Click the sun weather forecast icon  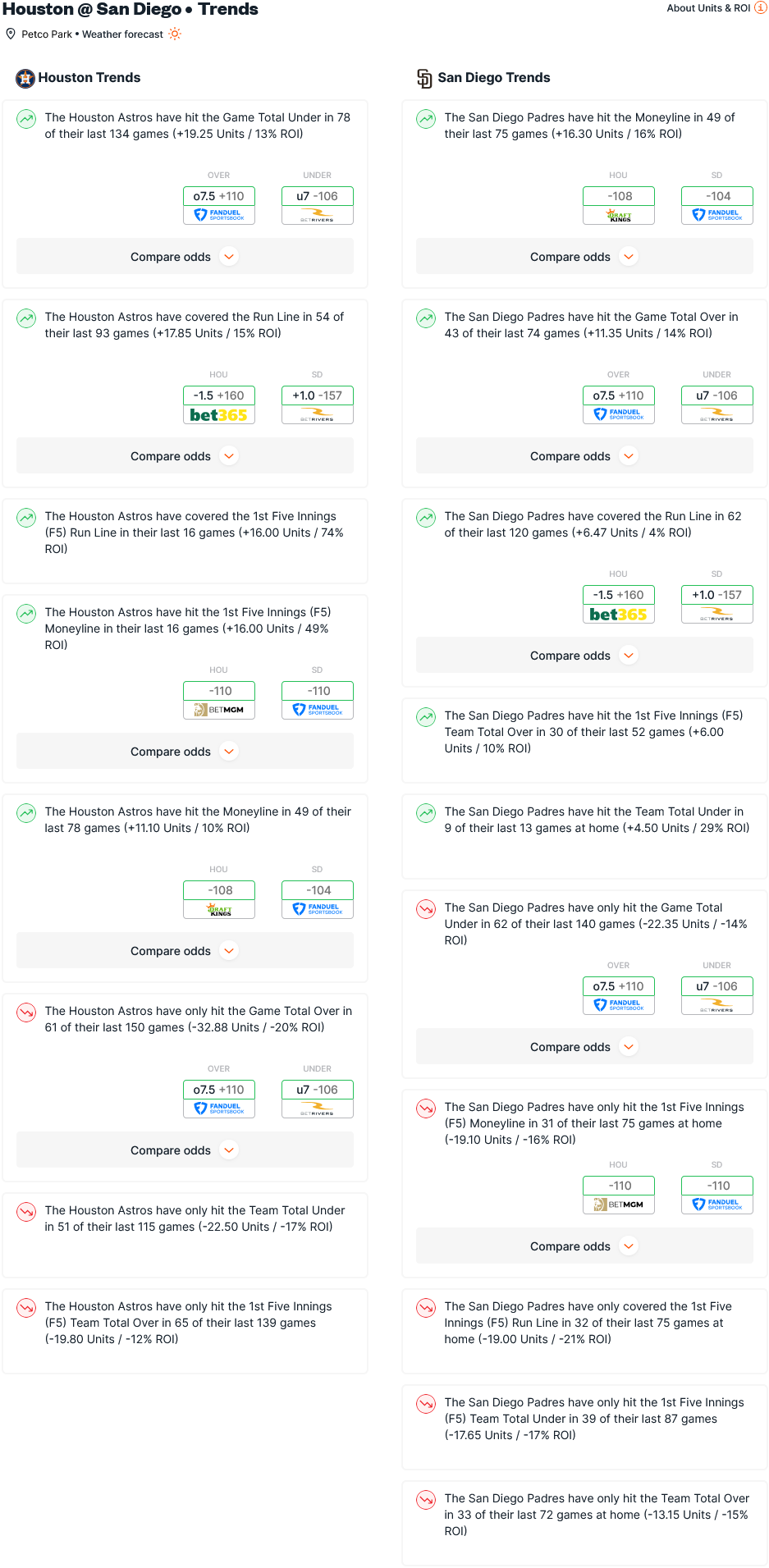pyautogui.click(x=175, y=34)
